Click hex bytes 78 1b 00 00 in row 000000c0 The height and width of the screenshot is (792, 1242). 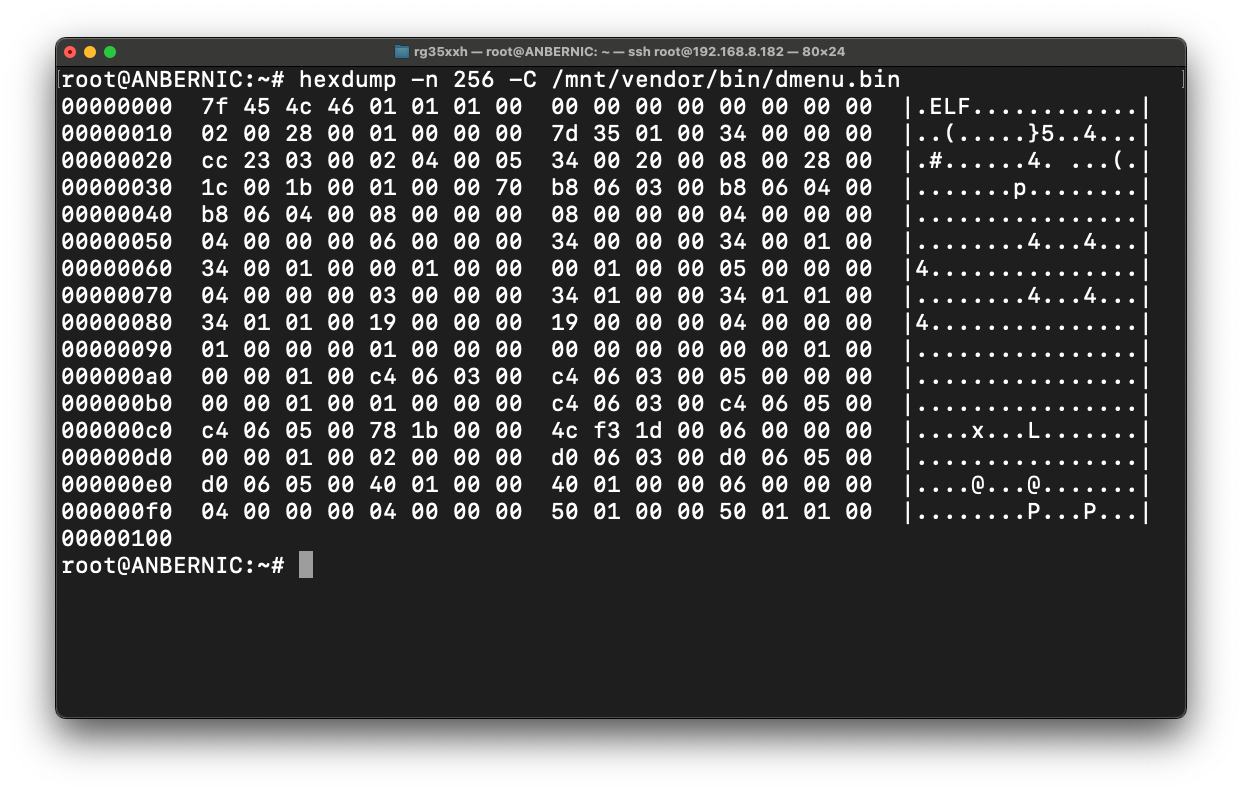[x=446, y=430]
